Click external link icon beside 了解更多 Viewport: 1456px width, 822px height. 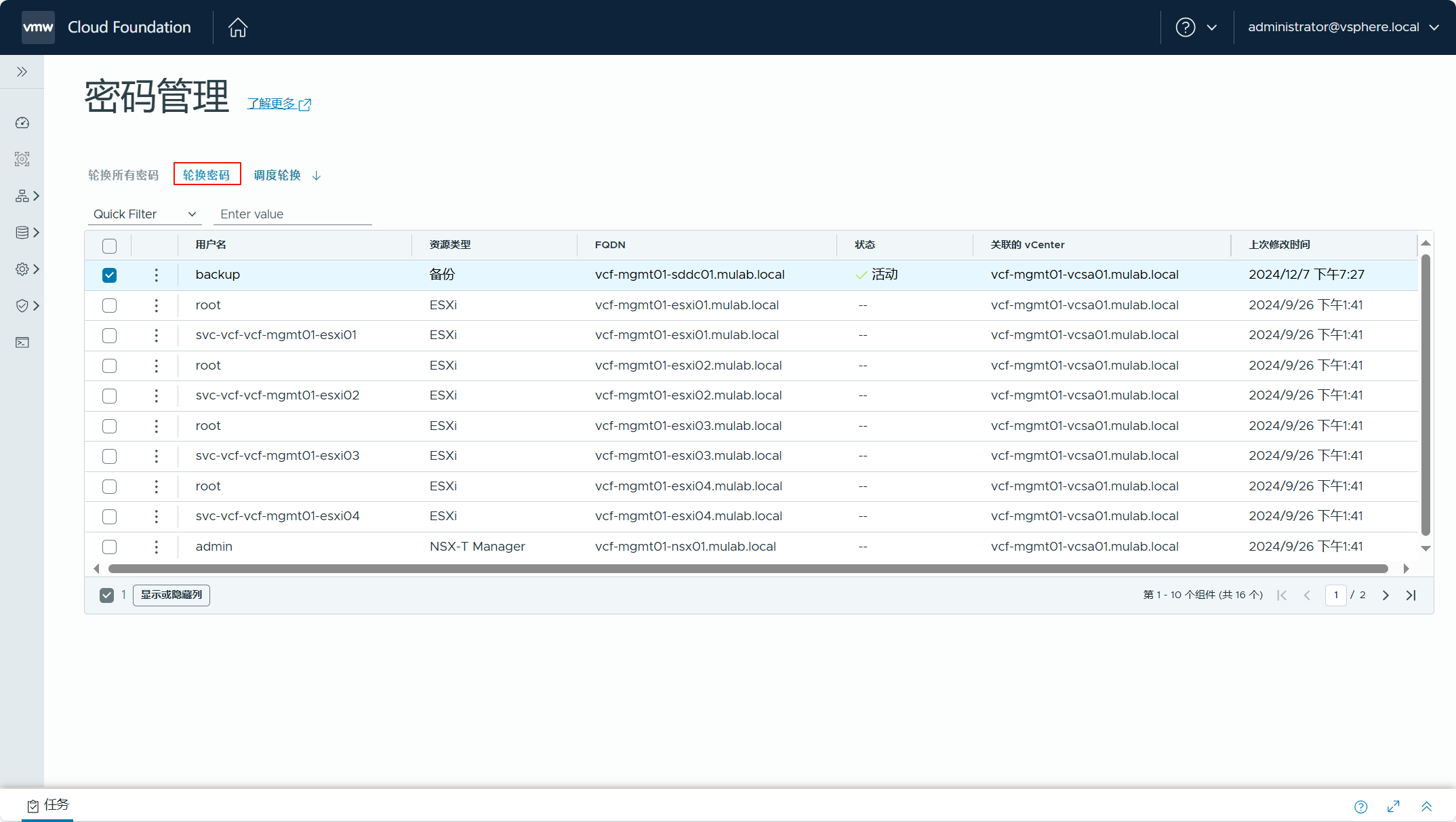point(305,104)
